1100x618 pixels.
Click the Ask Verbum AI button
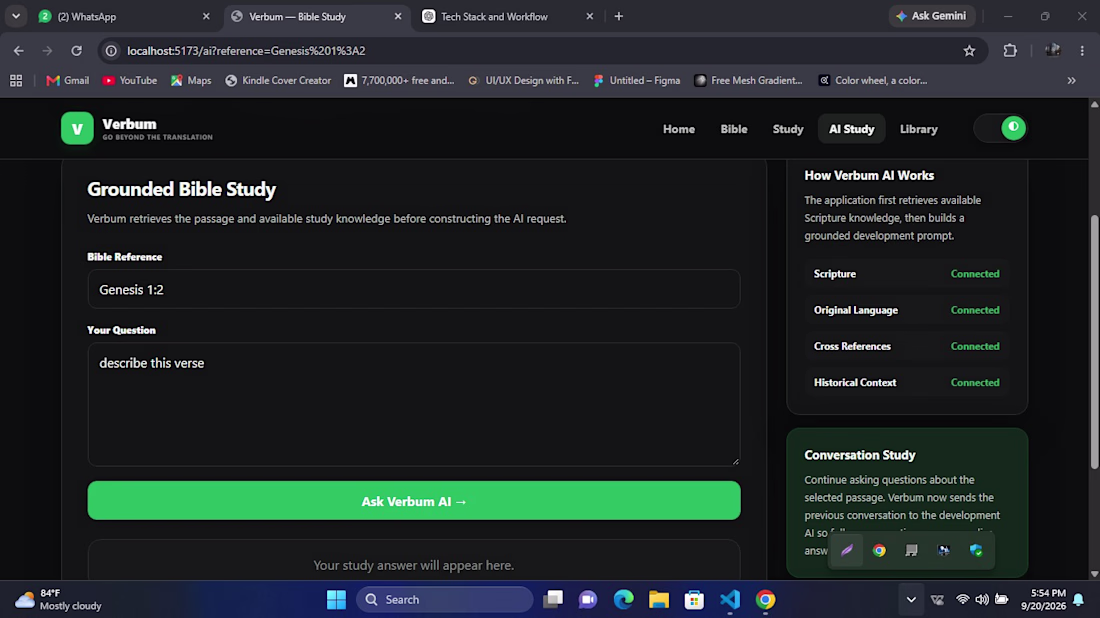[x=414, y=501]
